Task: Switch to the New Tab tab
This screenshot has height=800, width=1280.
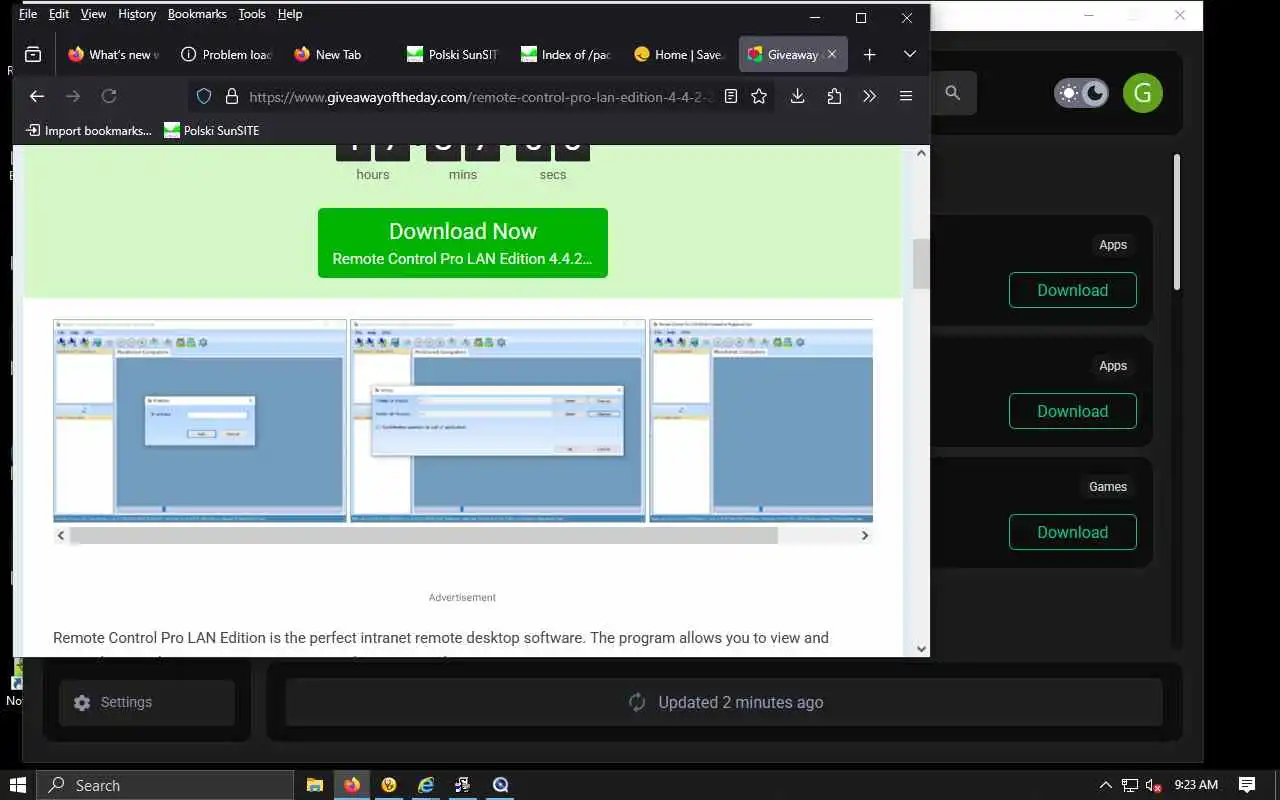Action: [340, 55]
